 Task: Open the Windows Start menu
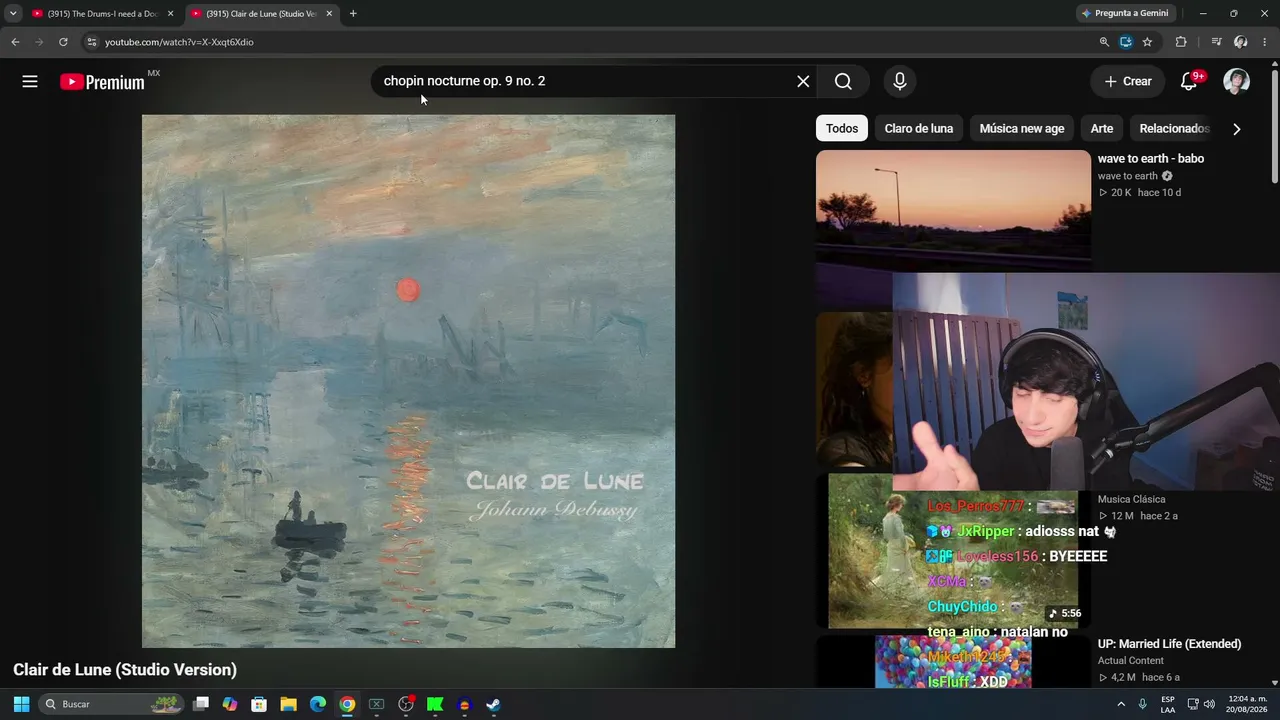(21, 704)
